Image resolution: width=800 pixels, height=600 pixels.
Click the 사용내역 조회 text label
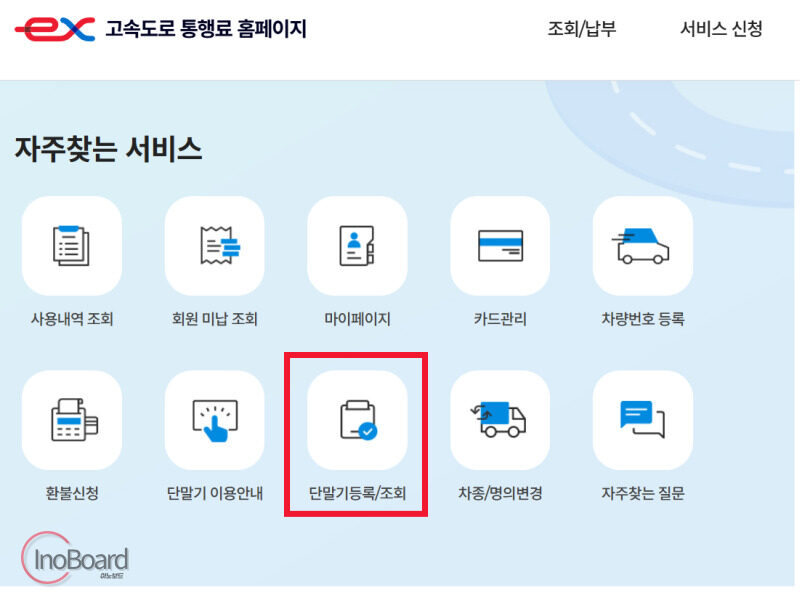coord(72,319)
